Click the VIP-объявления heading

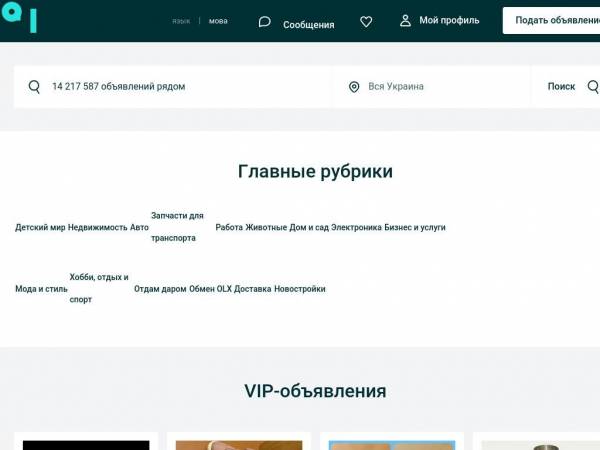(x=315, y=391)
